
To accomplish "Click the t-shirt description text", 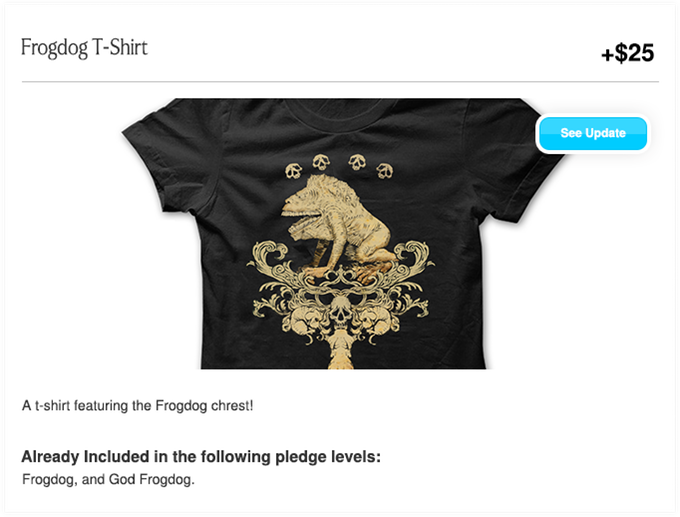I will coord(137,406).
